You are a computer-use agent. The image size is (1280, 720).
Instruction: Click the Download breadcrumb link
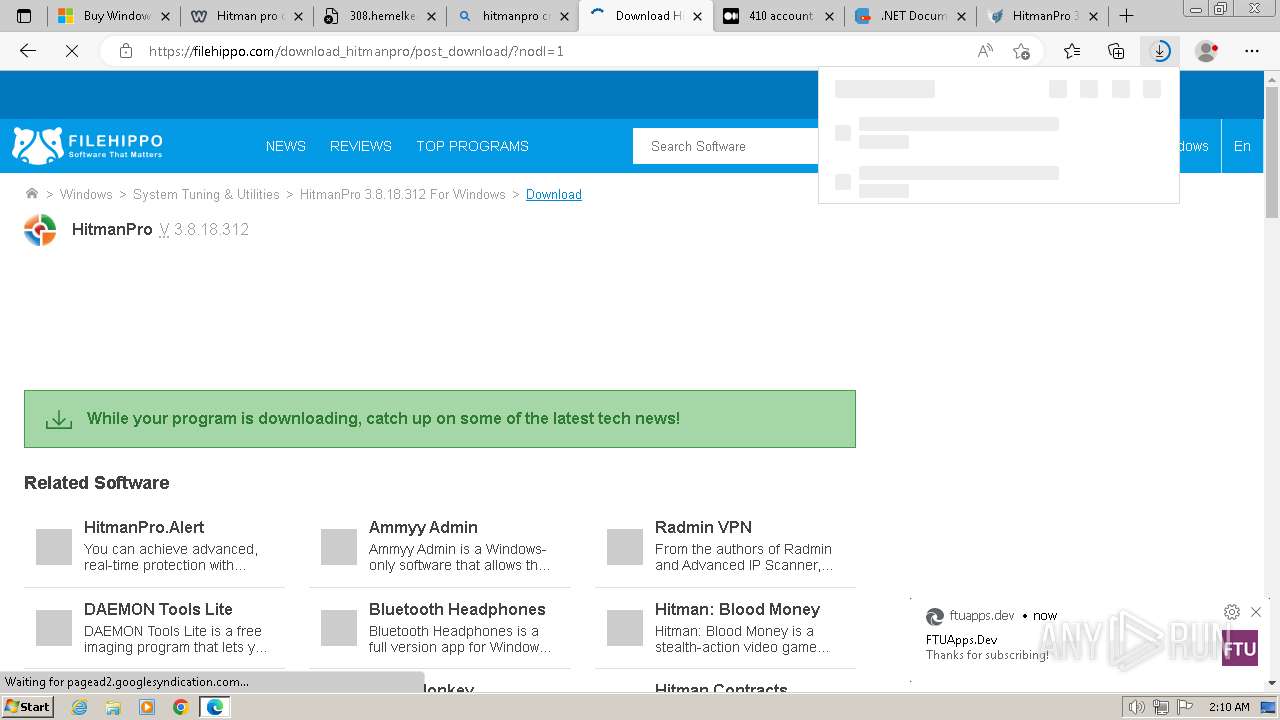554,194
